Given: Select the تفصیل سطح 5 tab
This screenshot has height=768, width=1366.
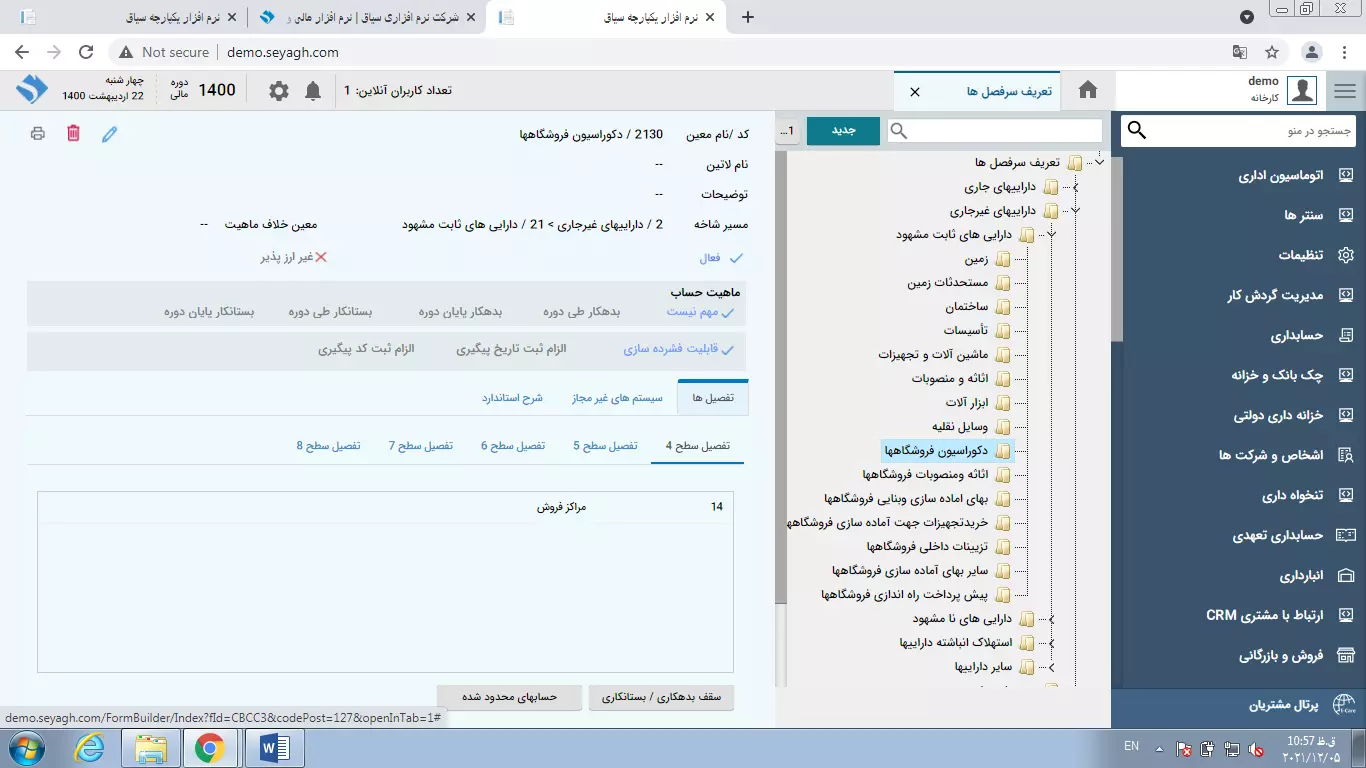Looking at the screenshot, I should (605, 446).
